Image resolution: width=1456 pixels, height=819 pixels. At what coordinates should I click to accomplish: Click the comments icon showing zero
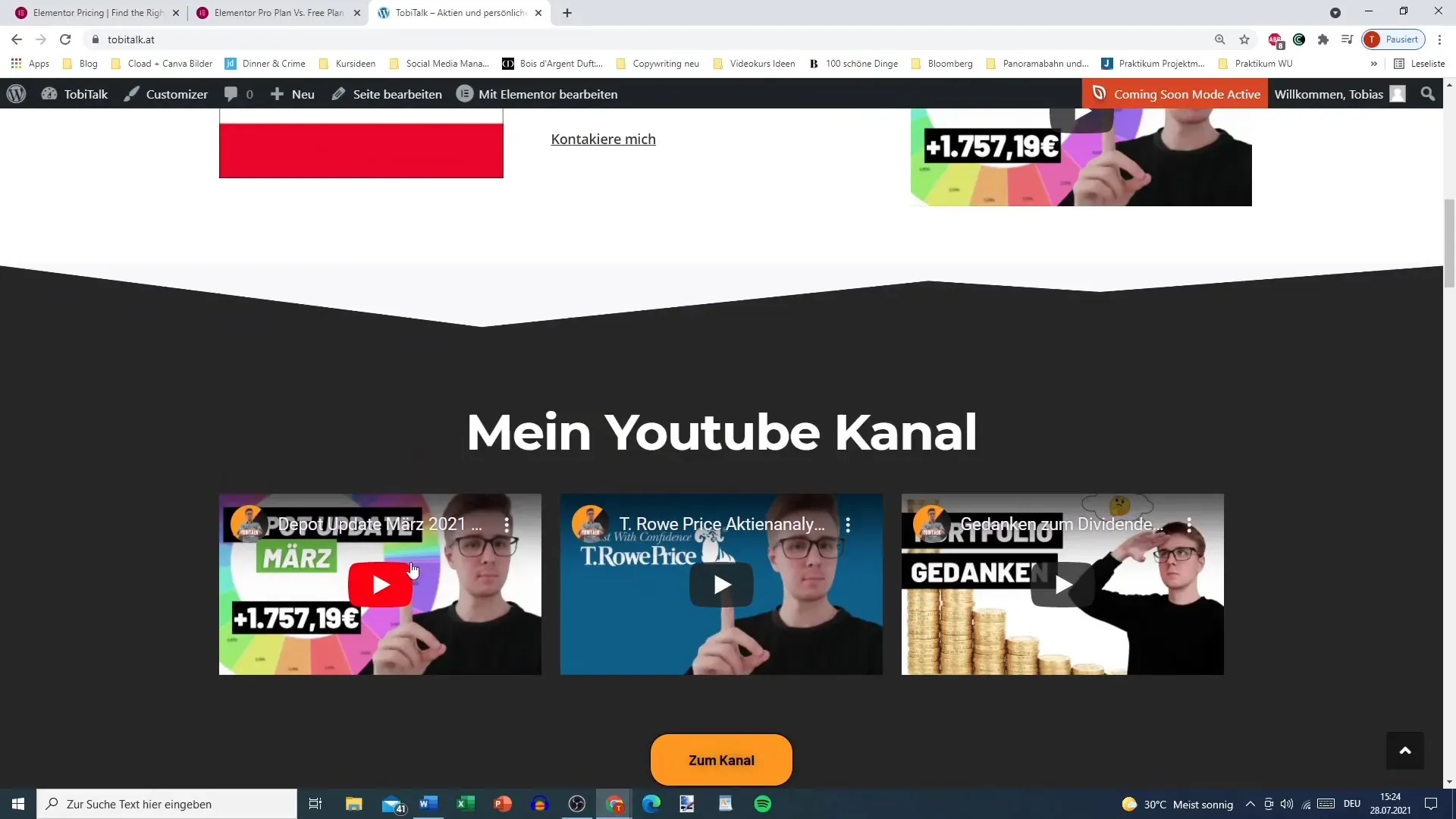[x=239, y=94]
